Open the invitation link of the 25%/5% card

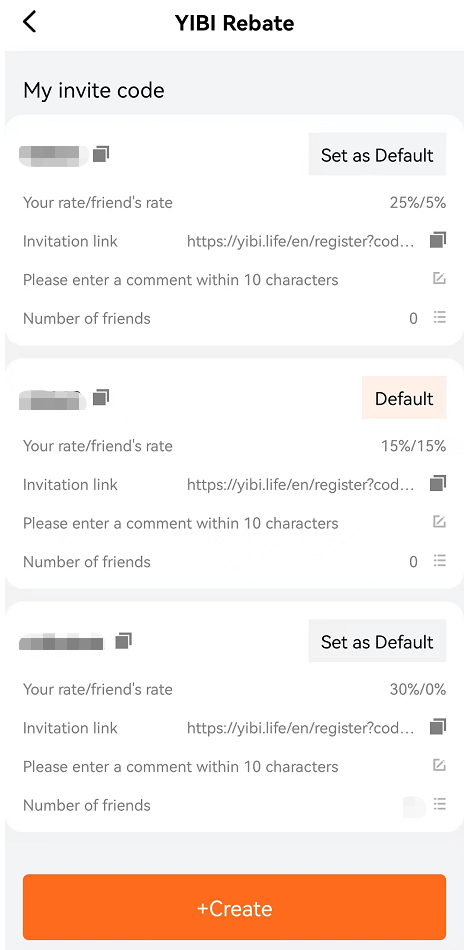click(301, 241)
